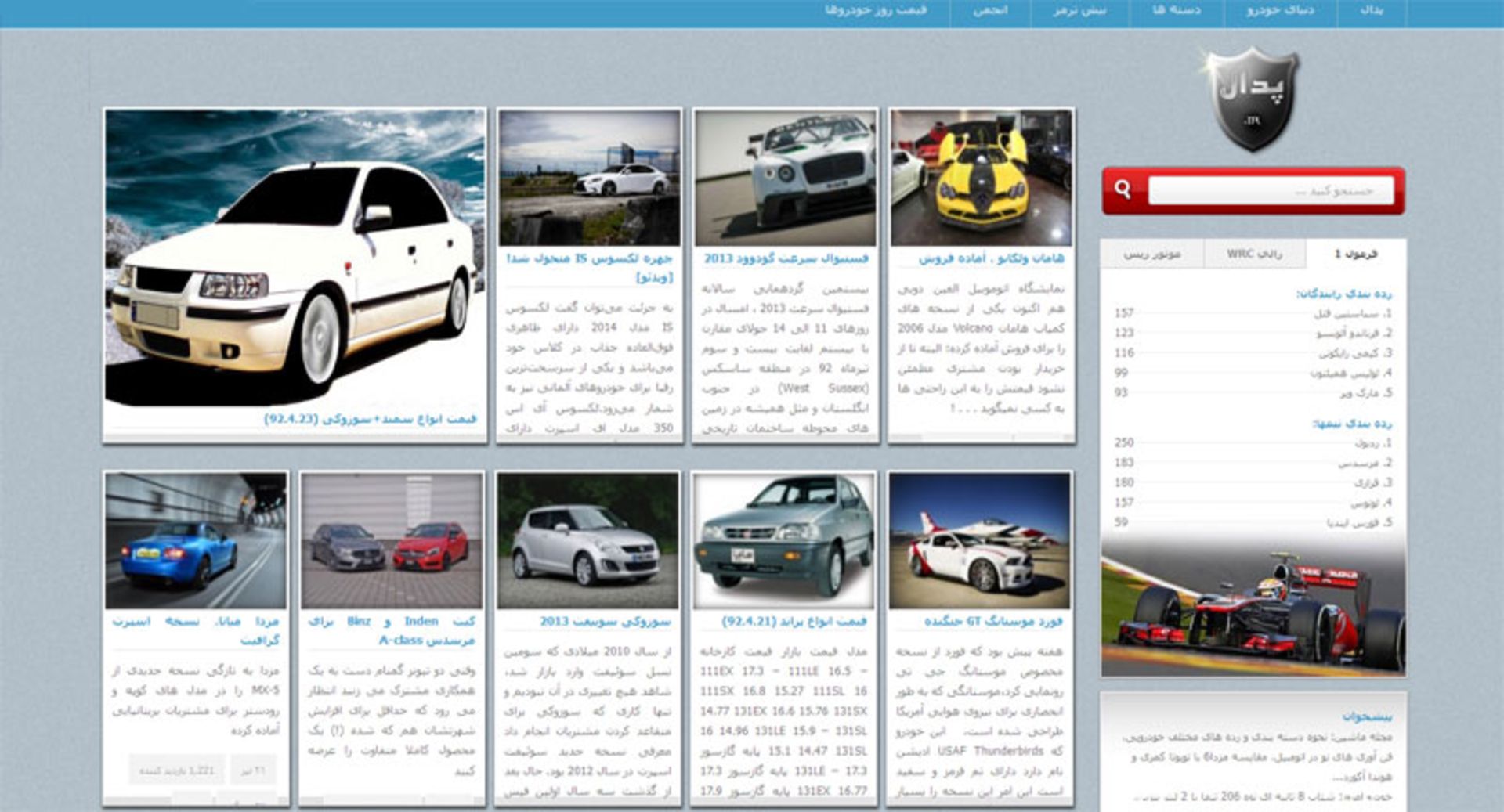
Task: Click the red search magnifier icon
Action: [x=1123, y=189]
